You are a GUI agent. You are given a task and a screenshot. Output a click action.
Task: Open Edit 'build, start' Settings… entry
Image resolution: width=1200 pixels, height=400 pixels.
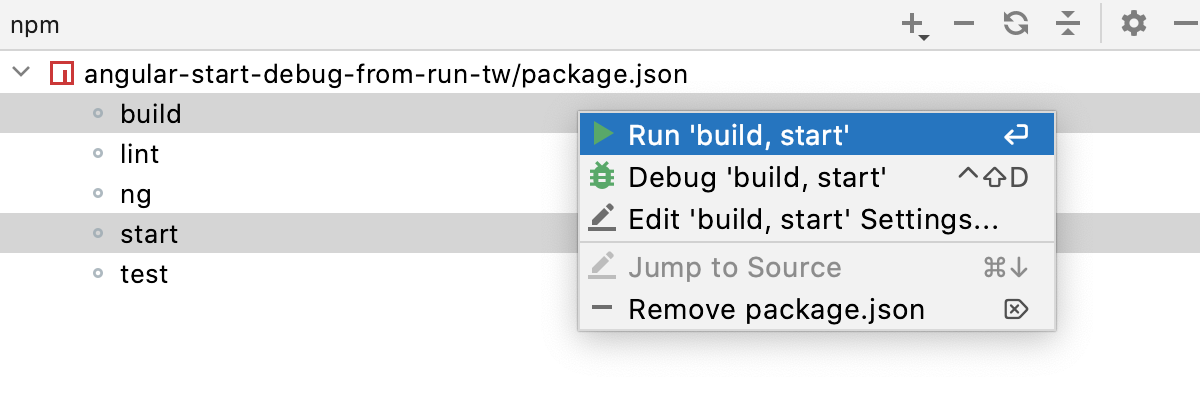pyautogui.click(x=816, y=219)
